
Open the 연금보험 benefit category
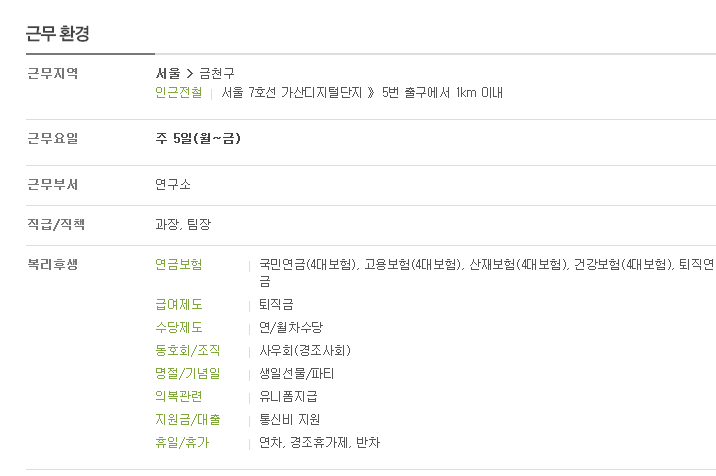(x=179, y=264)
